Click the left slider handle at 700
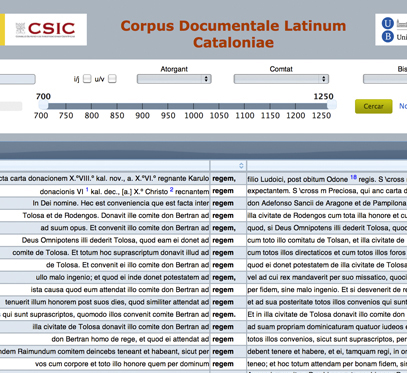407x373 pixels. (43, 106)
